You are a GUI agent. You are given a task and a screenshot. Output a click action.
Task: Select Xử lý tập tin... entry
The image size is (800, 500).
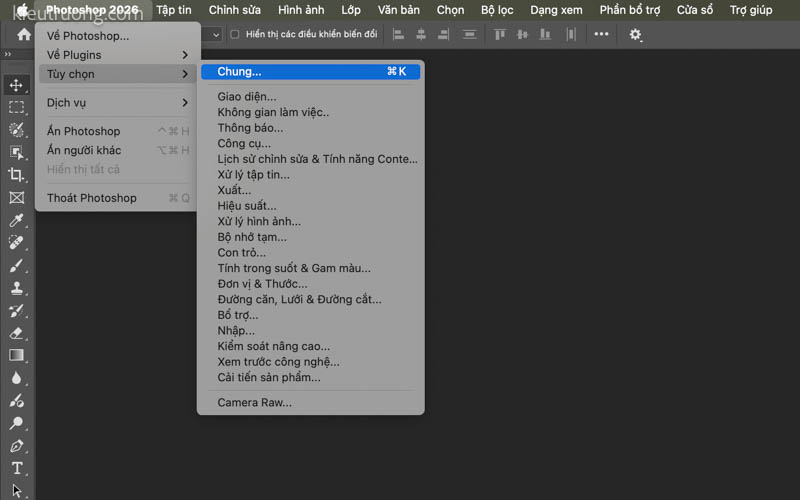pos(311,174)
